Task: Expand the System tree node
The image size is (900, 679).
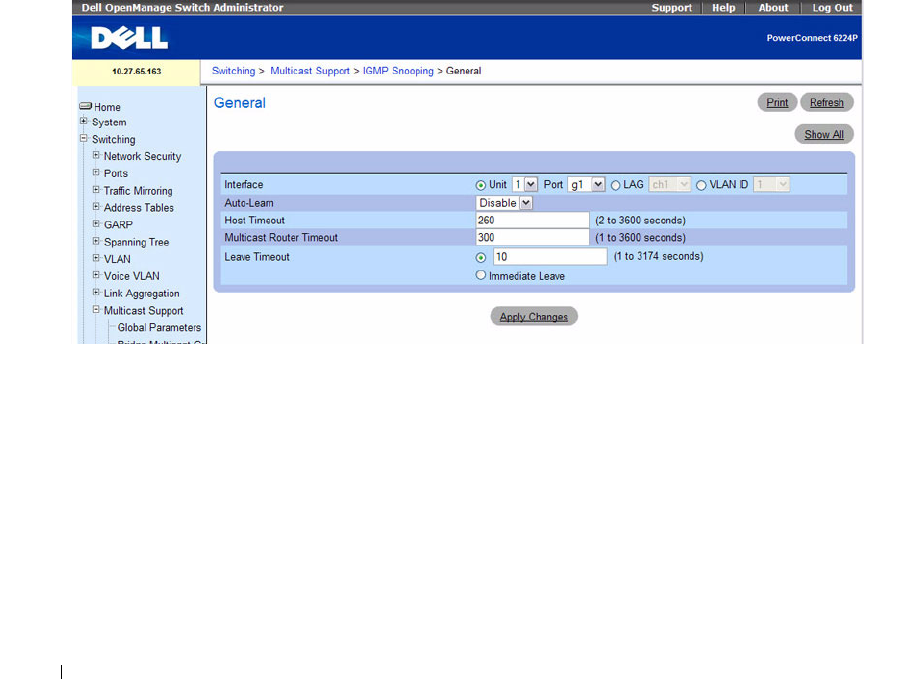Action: (84, 121)
